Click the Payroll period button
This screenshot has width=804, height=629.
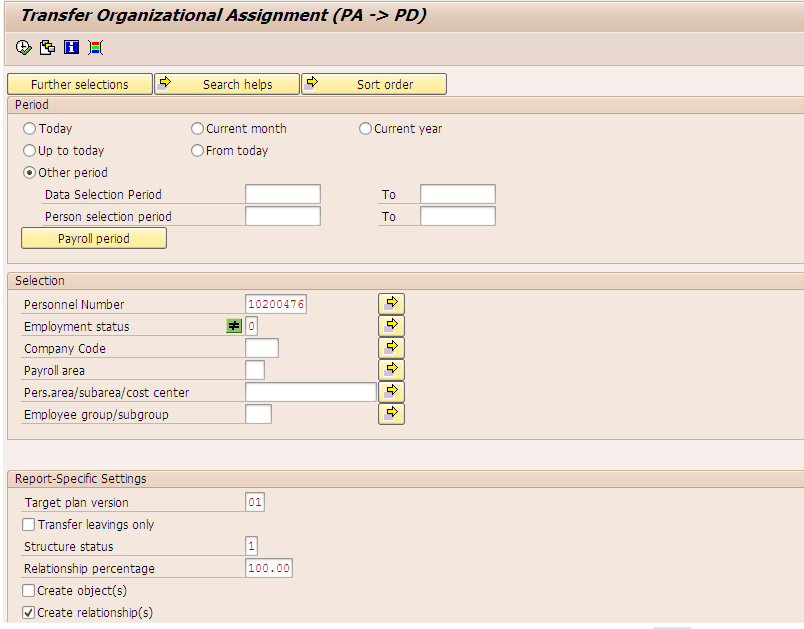pos(93,238)
